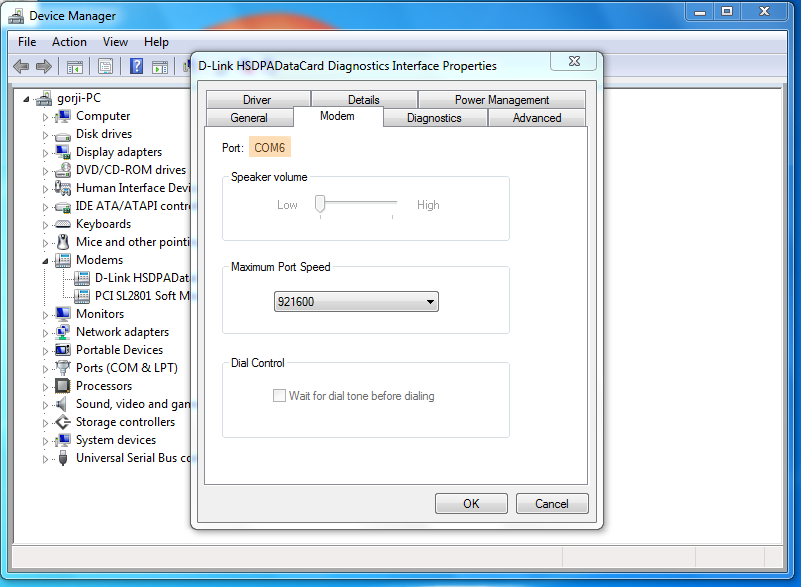The height and width of the screenshot is (587, 801).
Task: Close the D-Link Properties dialog
Action: [x=574, y=61]
